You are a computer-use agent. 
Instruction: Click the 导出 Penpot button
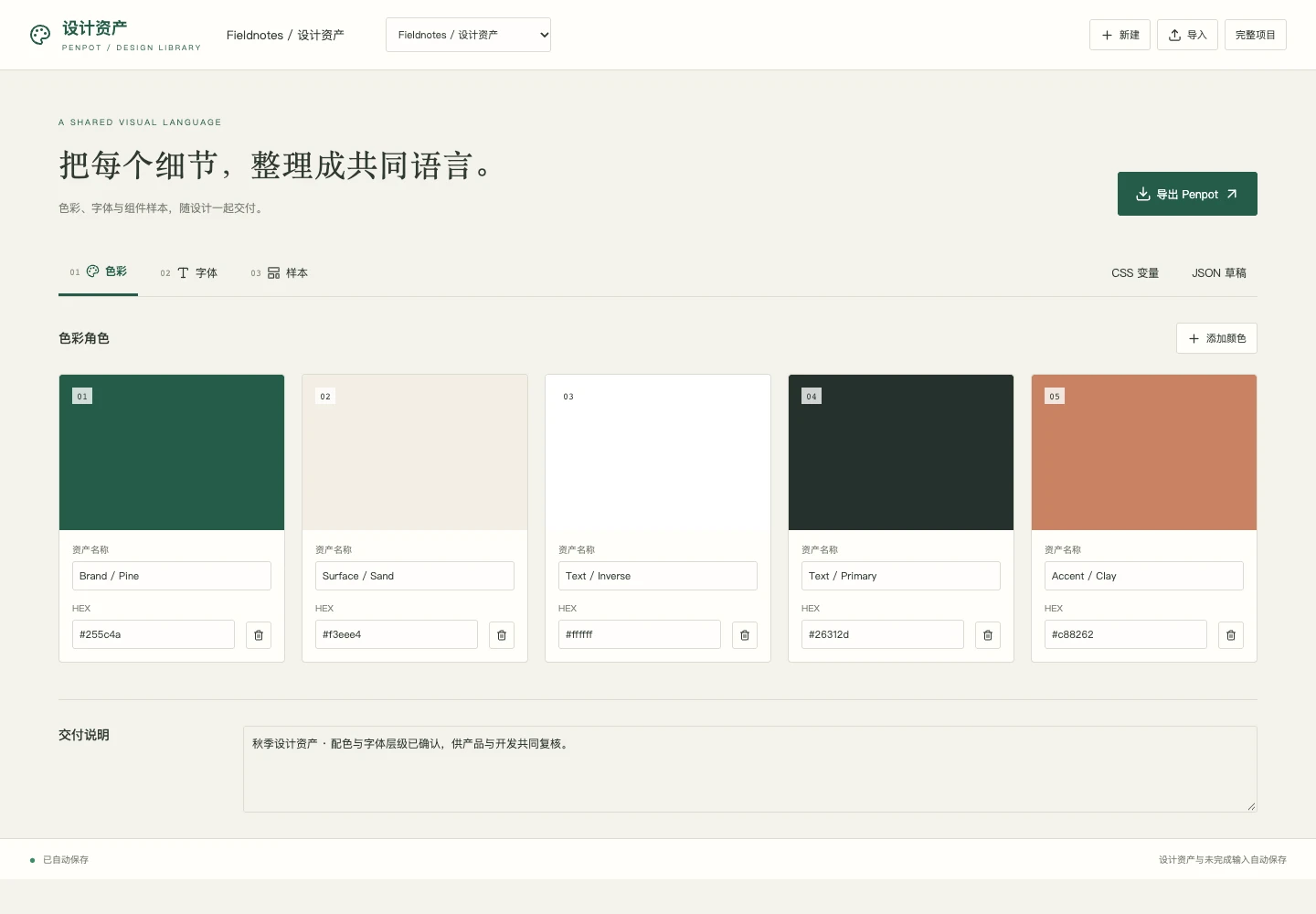click(1187, 194)
